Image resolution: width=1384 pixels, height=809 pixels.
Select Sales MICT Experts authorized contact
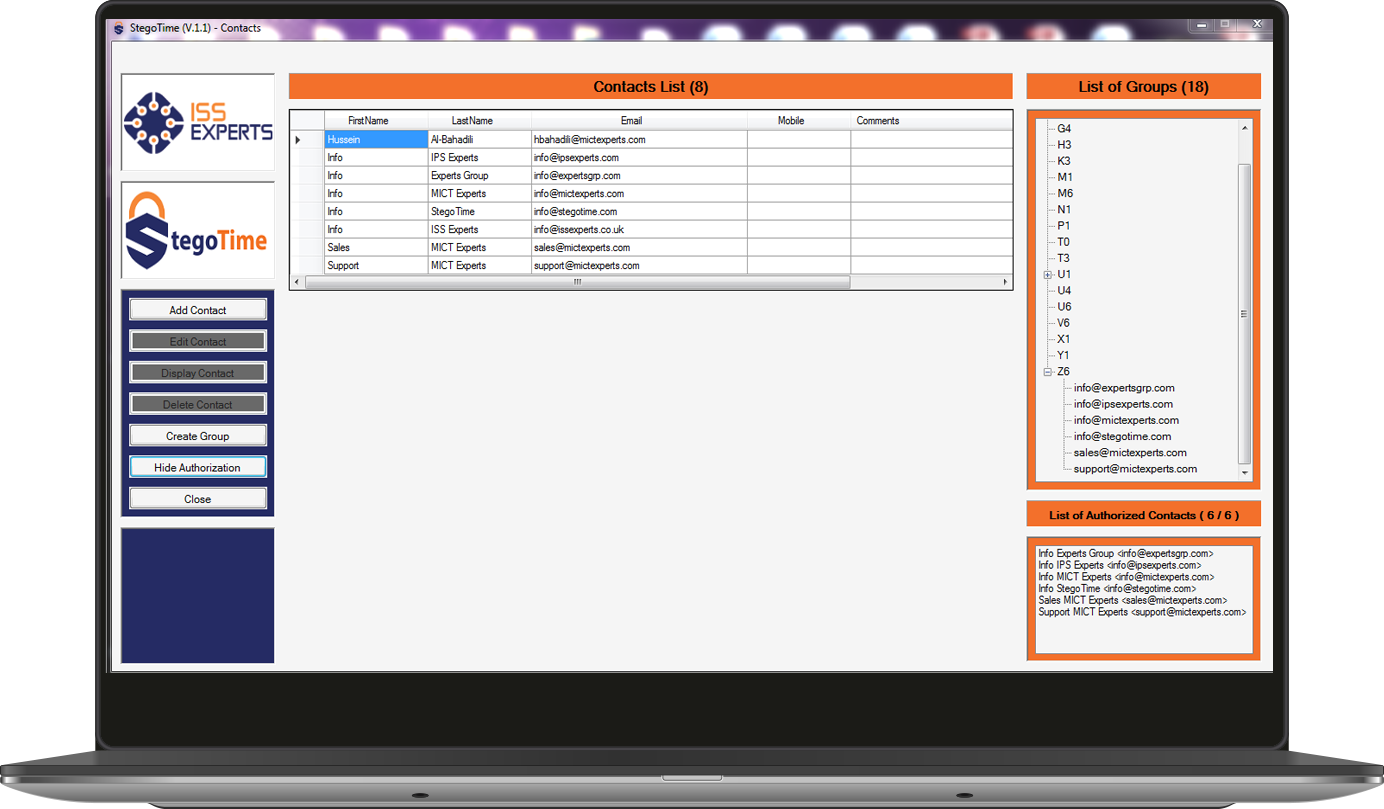point(1132,601)
